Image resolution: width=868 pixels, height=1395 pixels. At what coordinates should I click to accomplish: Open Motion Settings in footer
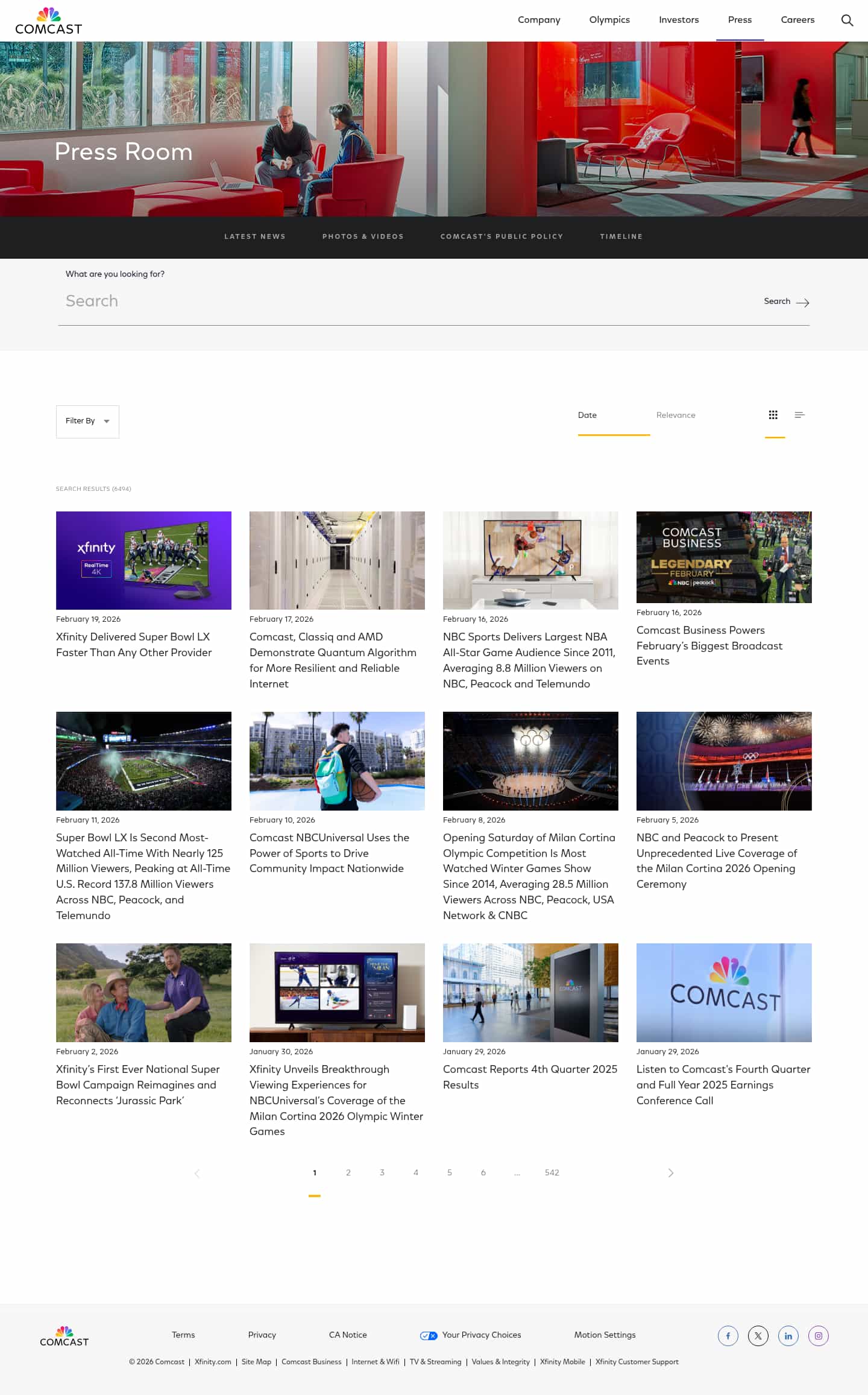[605, 1335]
